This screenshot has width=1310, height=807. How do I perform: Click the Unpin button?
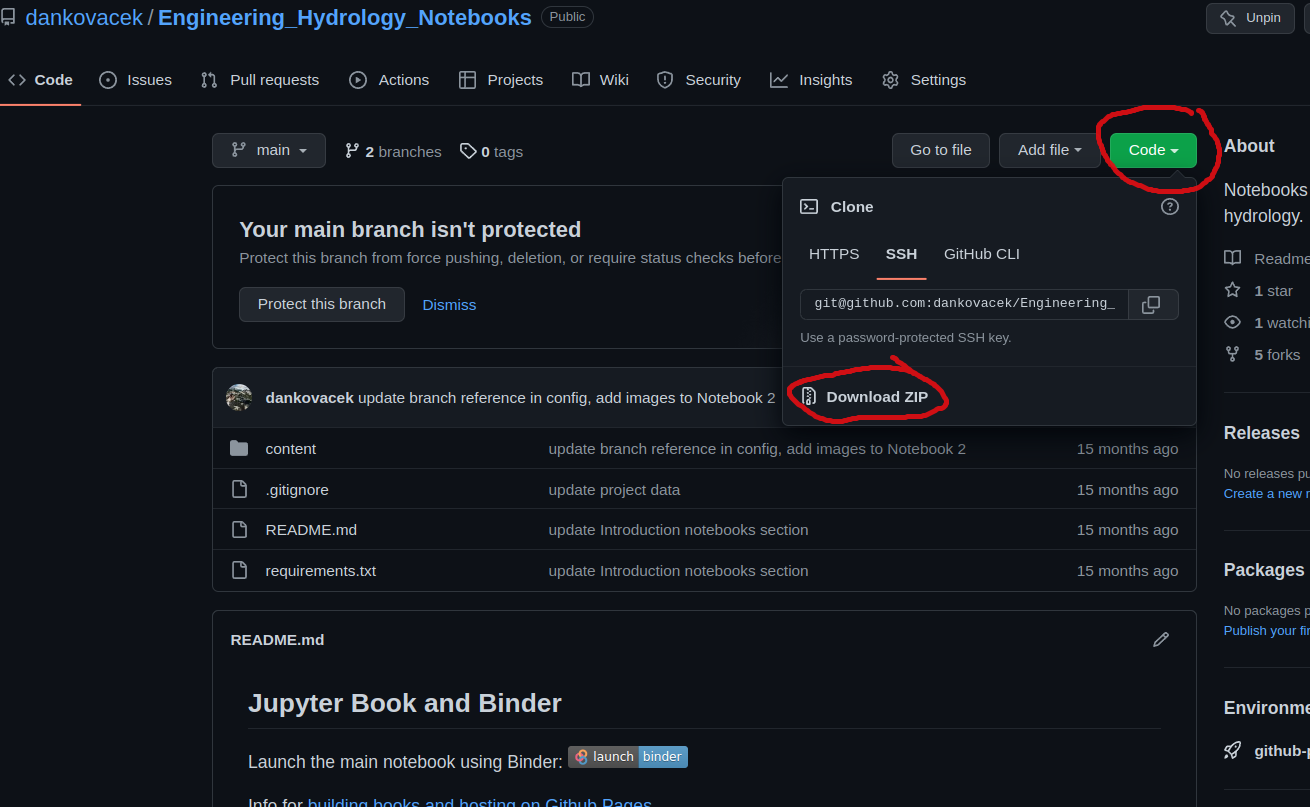[1251, 18]
